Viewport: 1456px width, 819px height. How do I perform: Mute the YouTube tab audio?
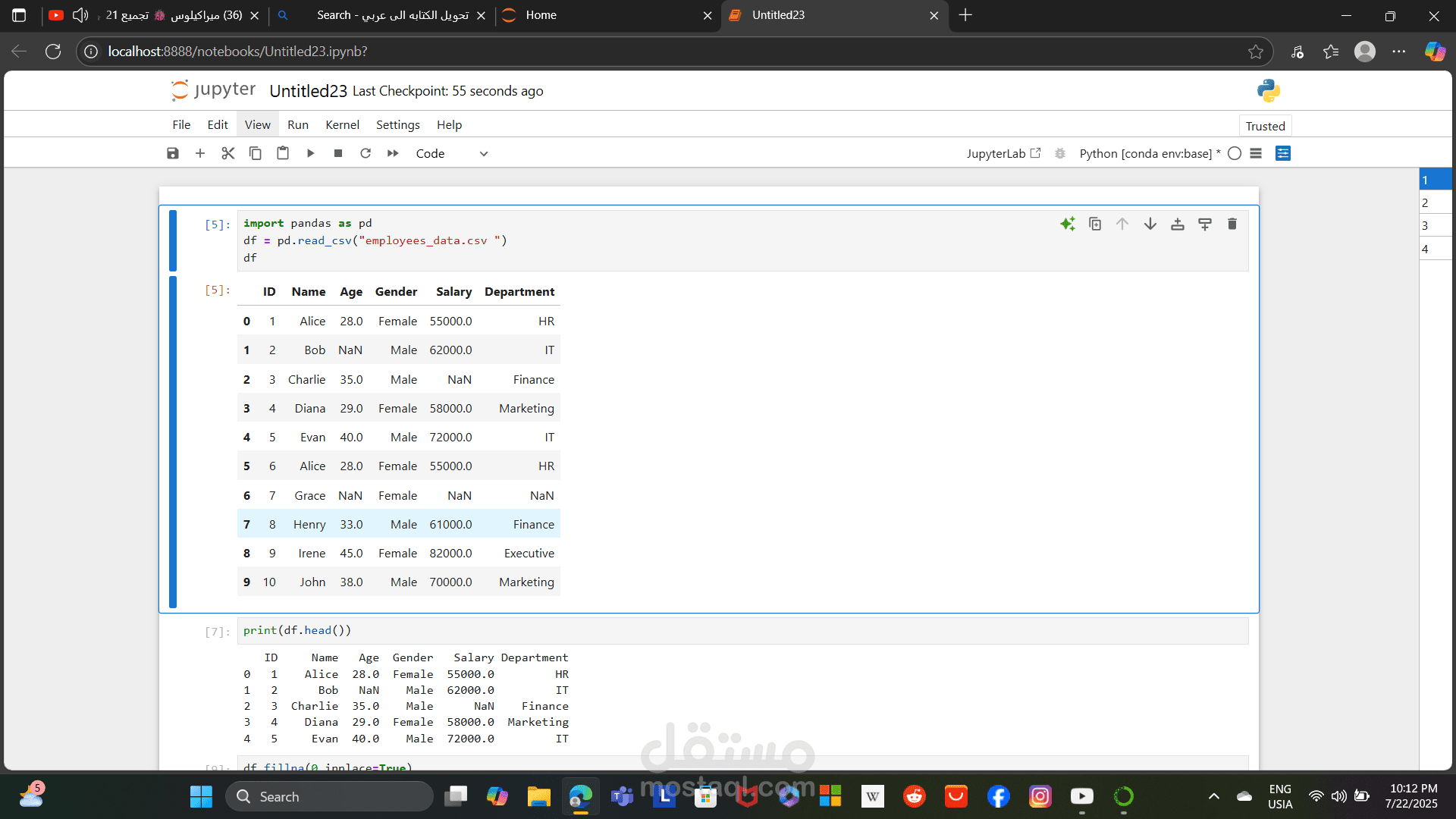(x=80, y=15)
